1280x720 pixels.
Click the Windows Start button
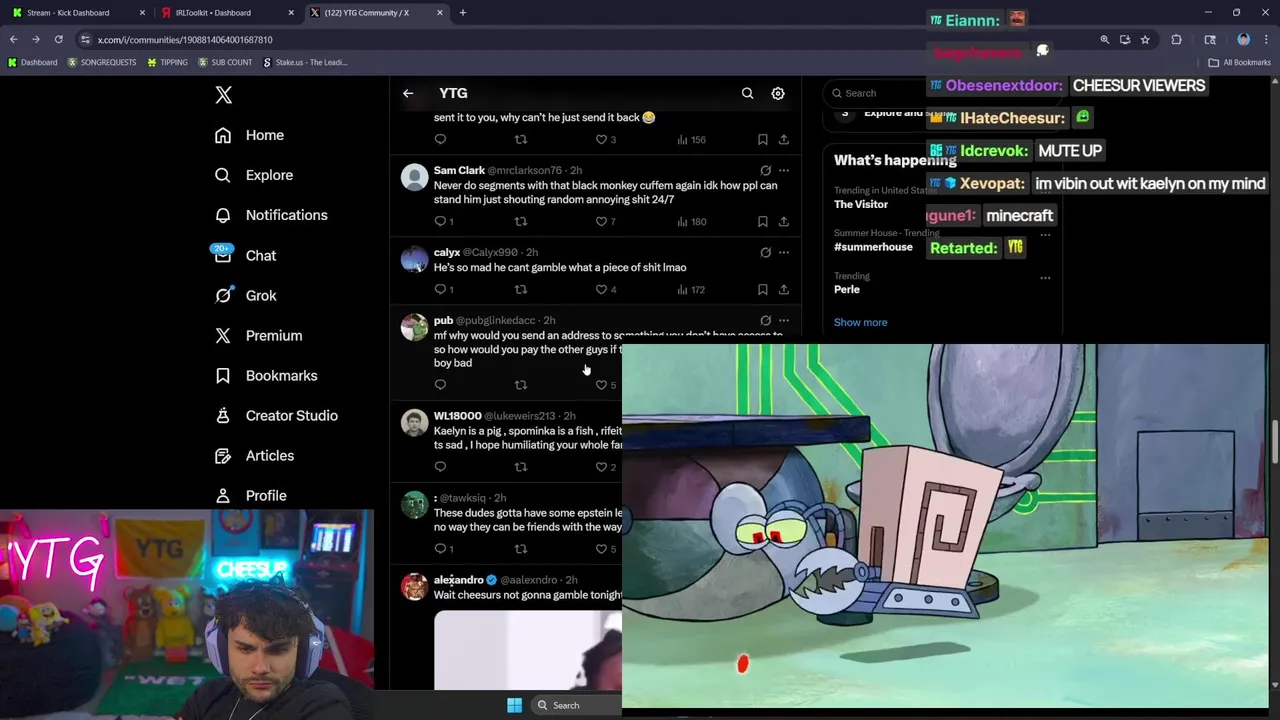pos(514,705)
